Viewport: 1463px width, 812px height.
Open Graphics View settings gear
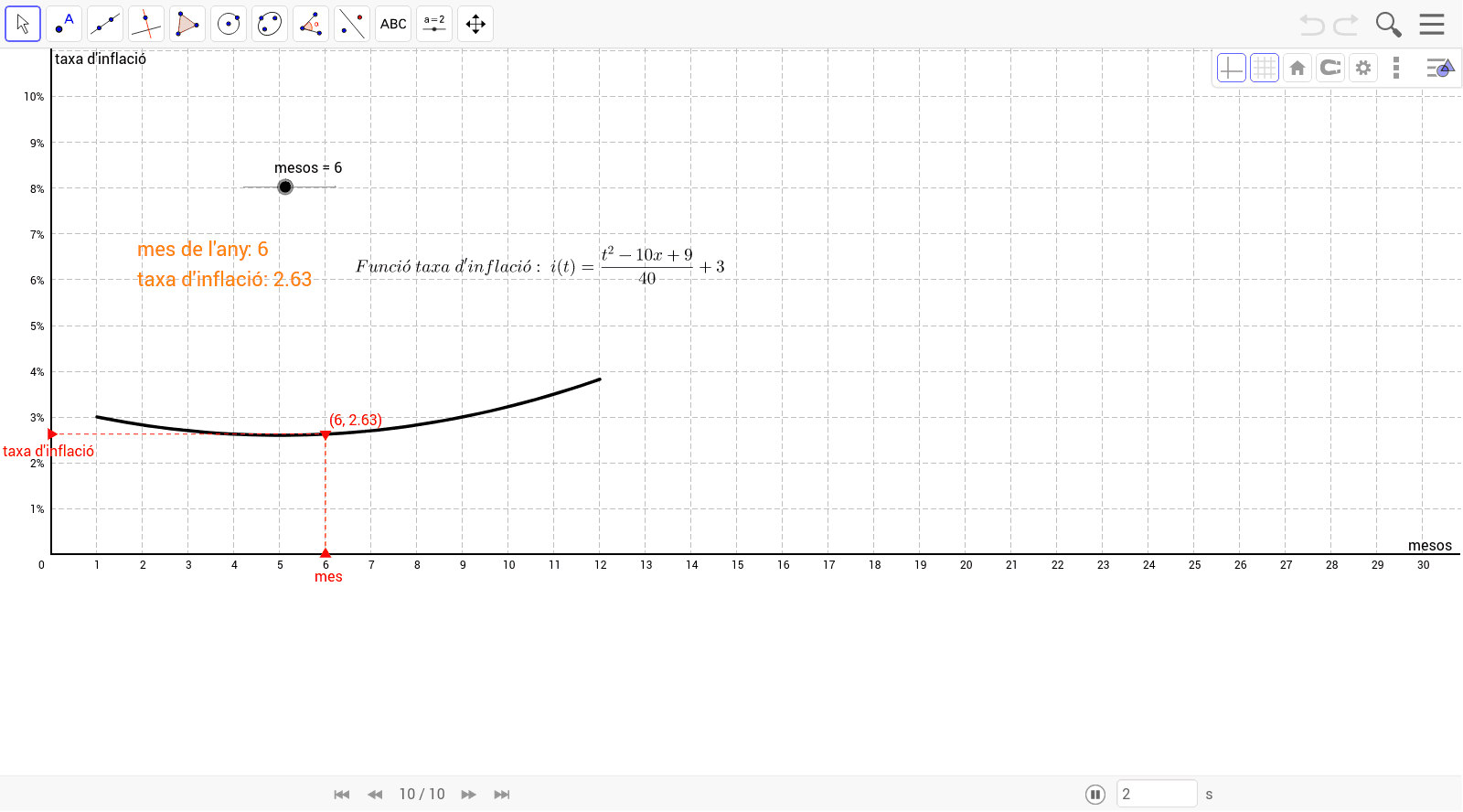(x=1363, y=68)
